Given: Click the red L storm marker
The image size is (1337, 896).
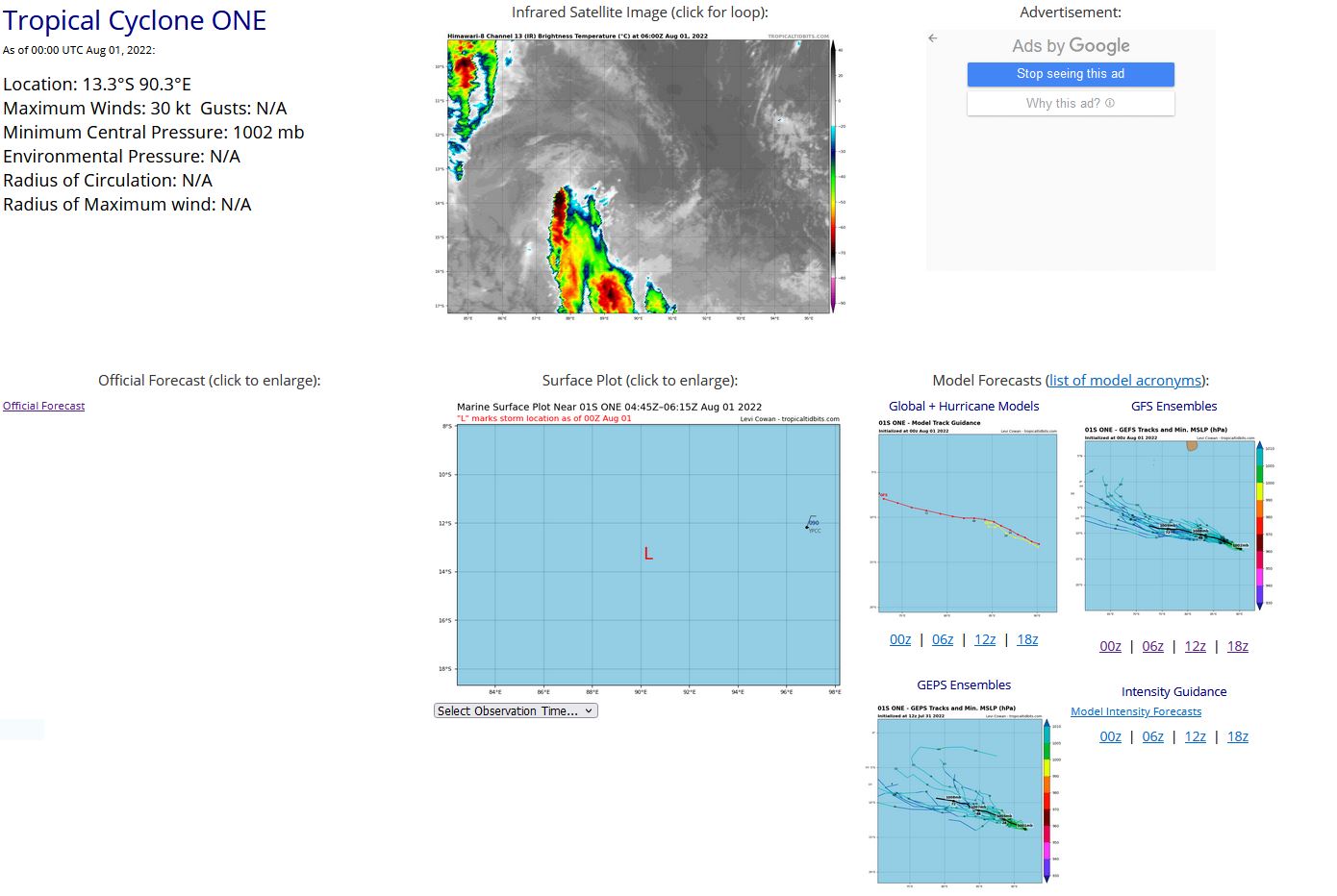Looking at the screenshot, I should point(648,554).
